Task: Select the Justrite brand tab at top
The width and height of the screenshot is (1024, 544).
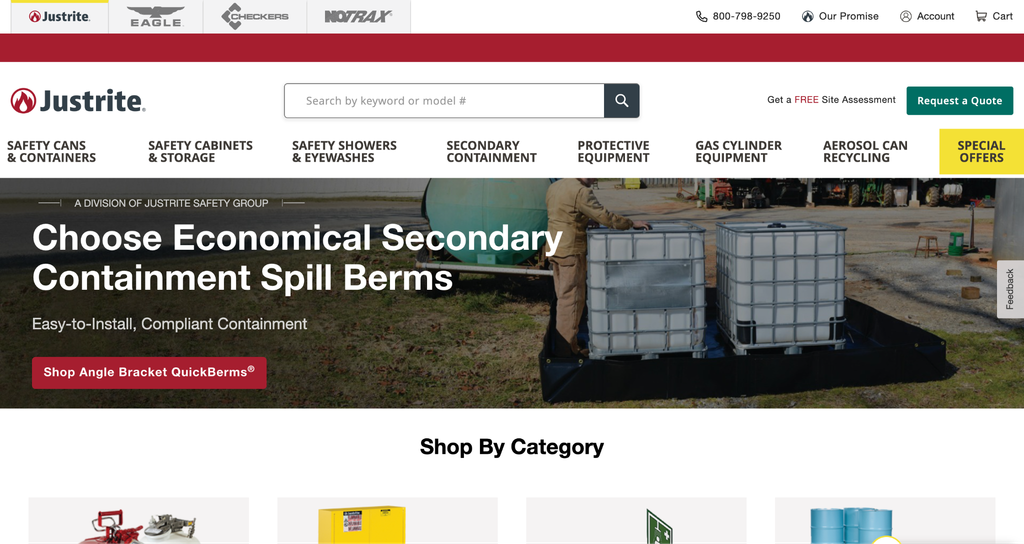Action: tap(59, 16)
